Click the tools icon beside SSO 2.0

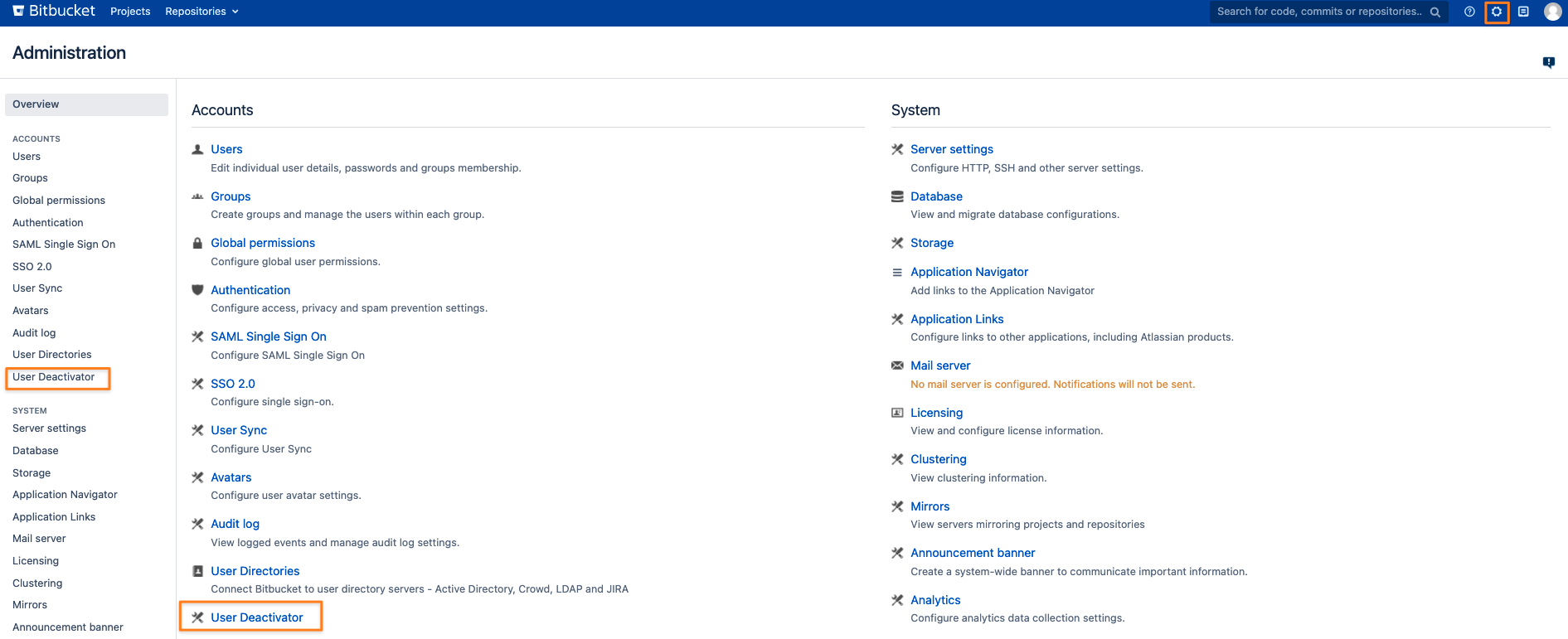tap(197, 384)
